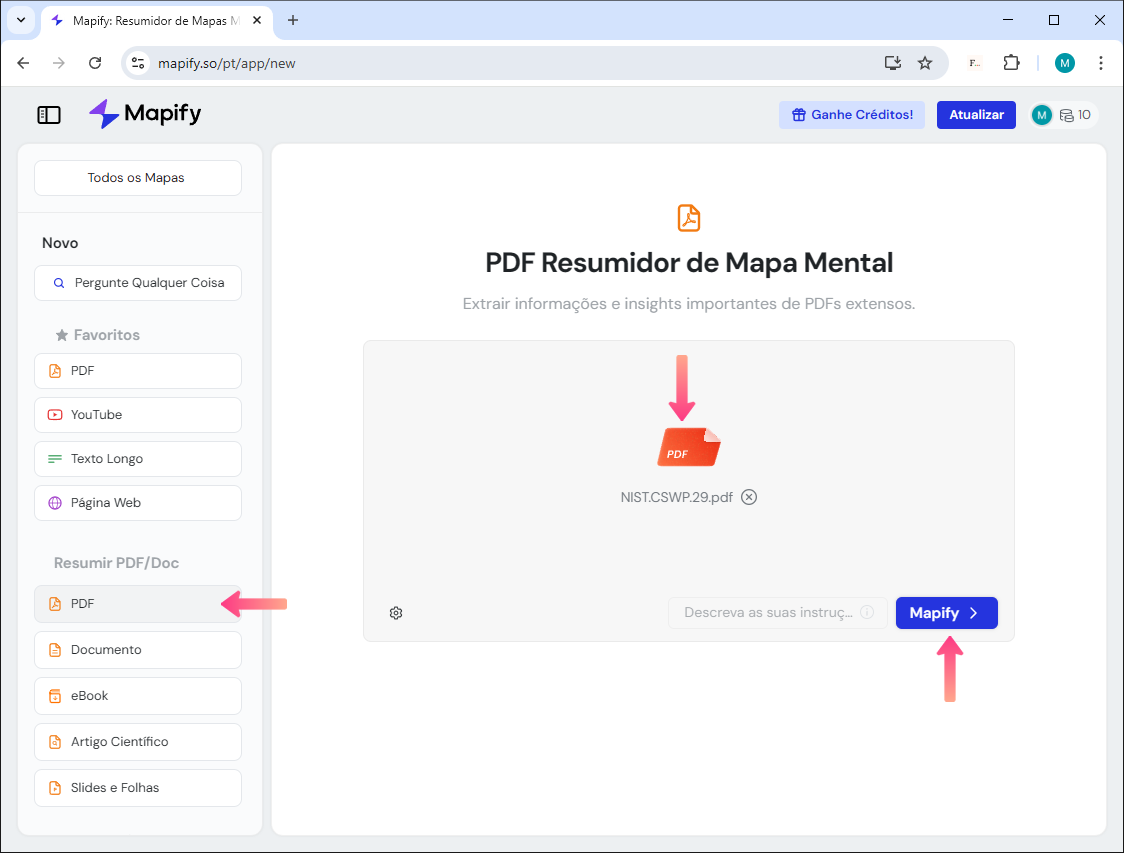Image resolution: width=1124 pixels, height=853 pixels.
Task: Click the Novo heading in the sidebar
Action: tap(60, 243)
